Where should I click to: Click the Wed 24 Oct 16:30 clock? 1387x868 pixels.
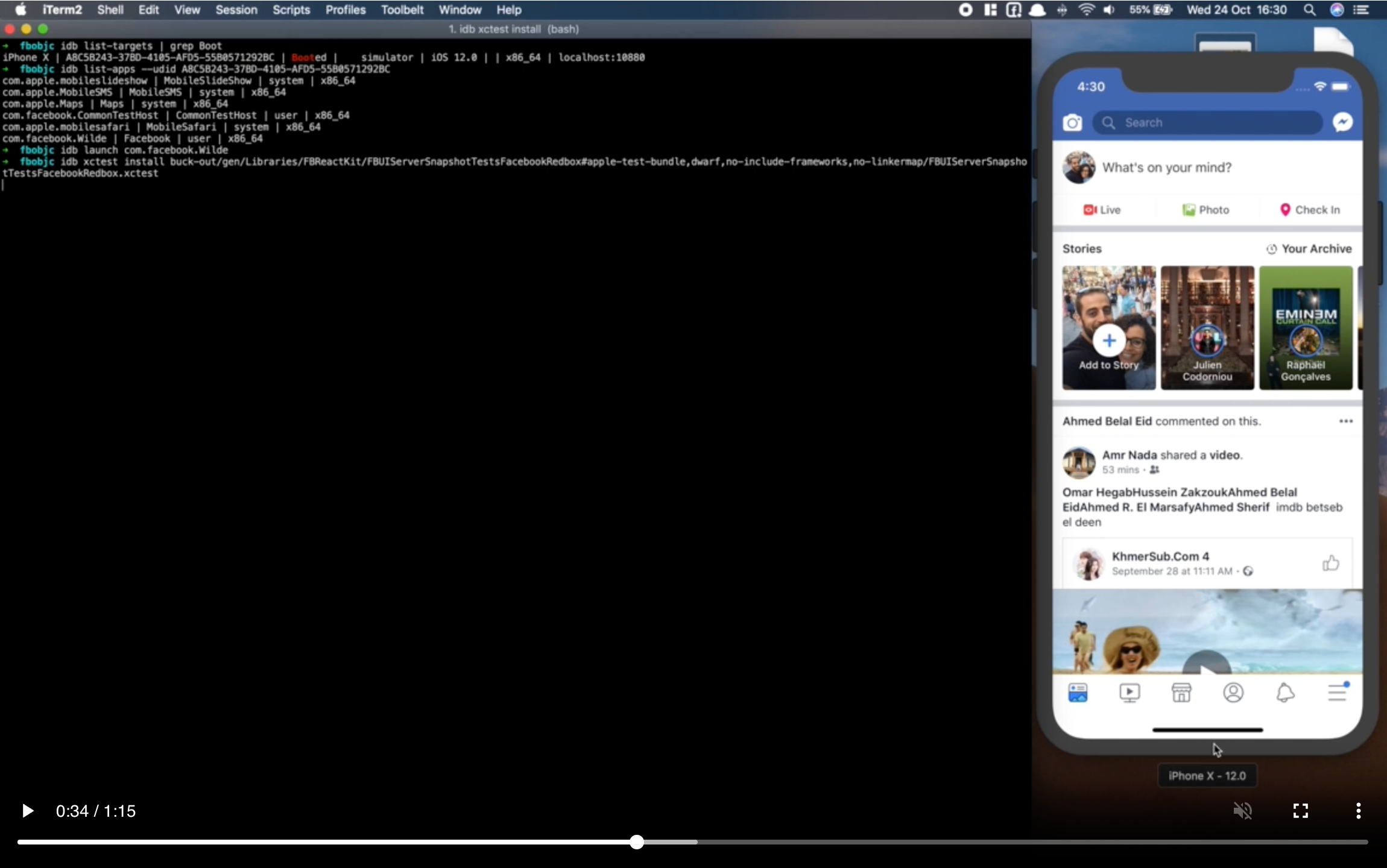[1236, 10]
